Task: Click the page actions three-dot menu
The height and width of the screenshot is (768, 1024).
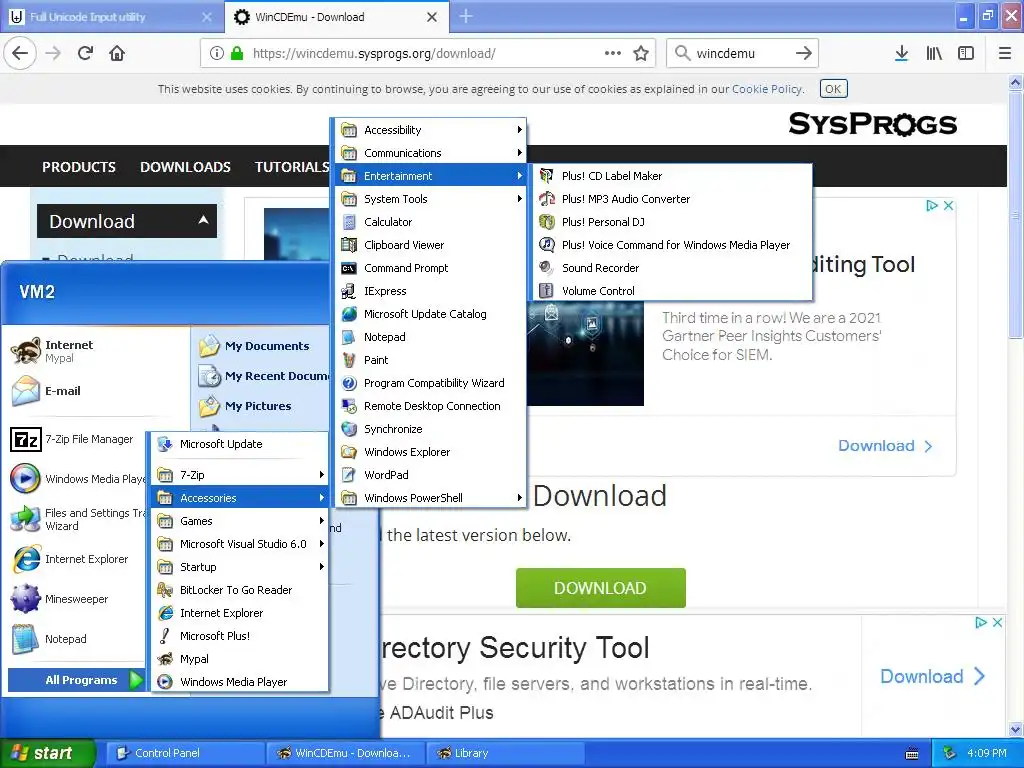Action: click(x=613, y=53)
